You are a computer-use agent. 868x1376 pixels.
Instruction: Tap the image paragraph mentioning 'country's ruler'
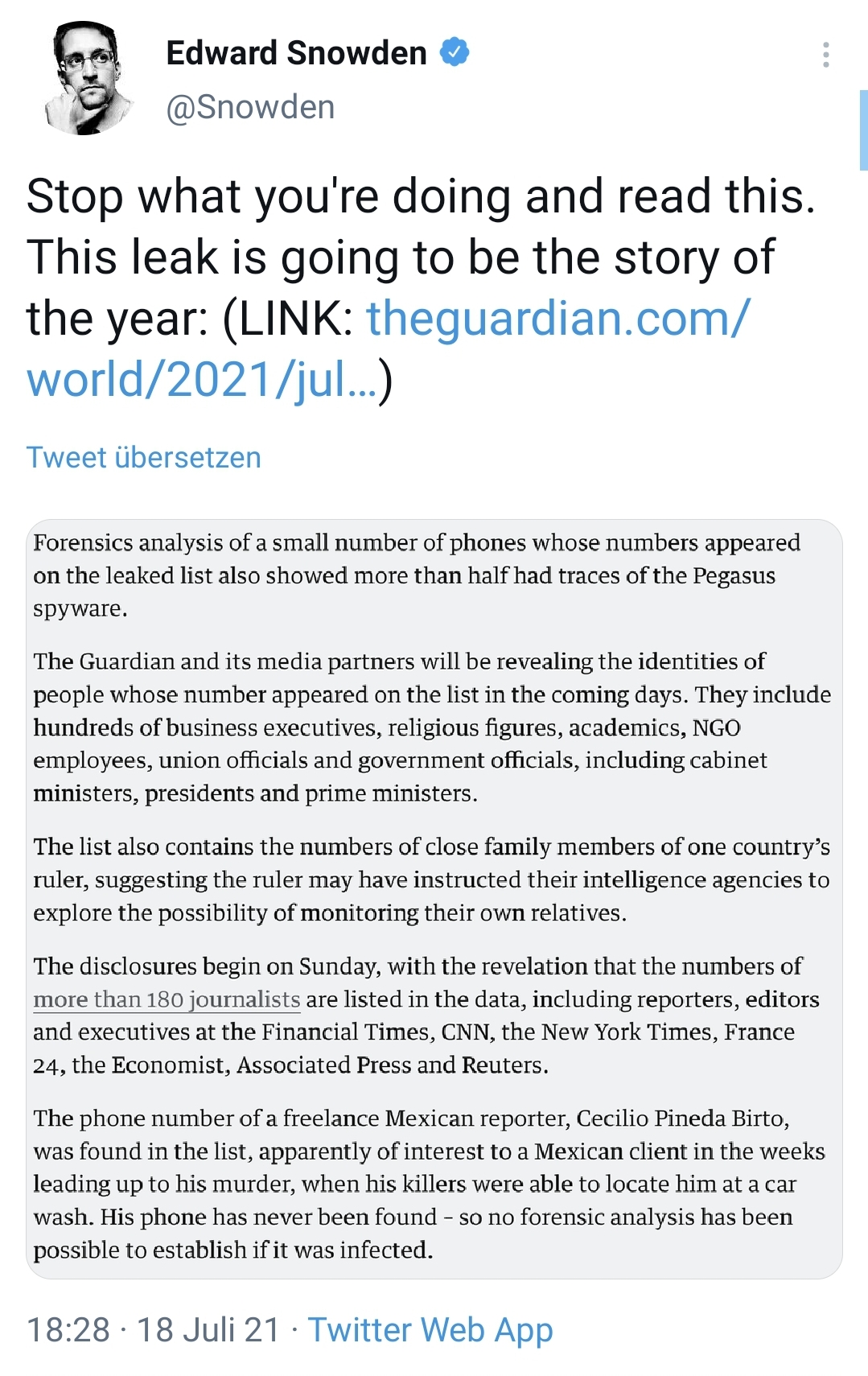point(431,880)
